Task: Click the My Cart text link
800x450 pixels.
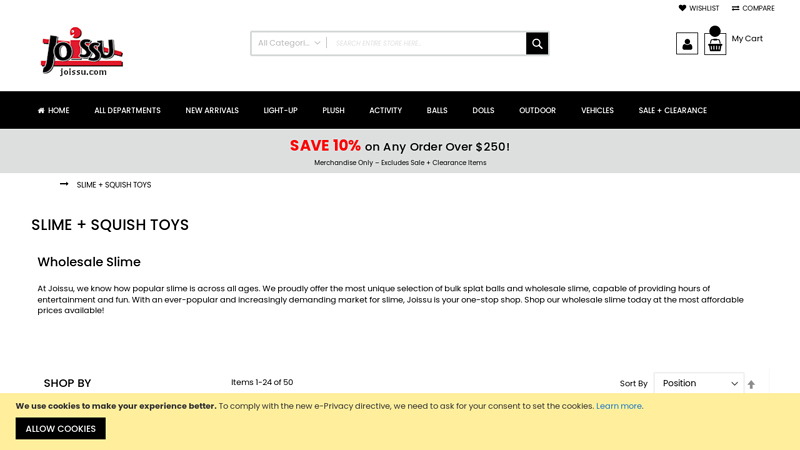Action: [747, 39]
